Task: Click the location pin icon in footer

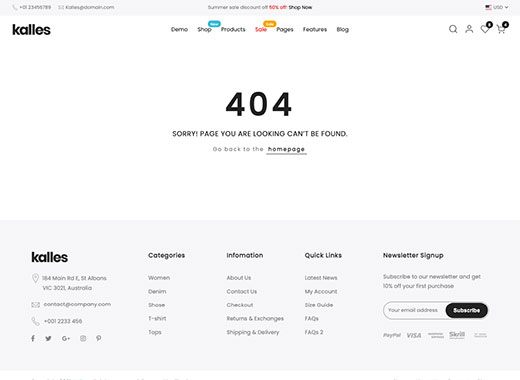Action: [35, 278]
